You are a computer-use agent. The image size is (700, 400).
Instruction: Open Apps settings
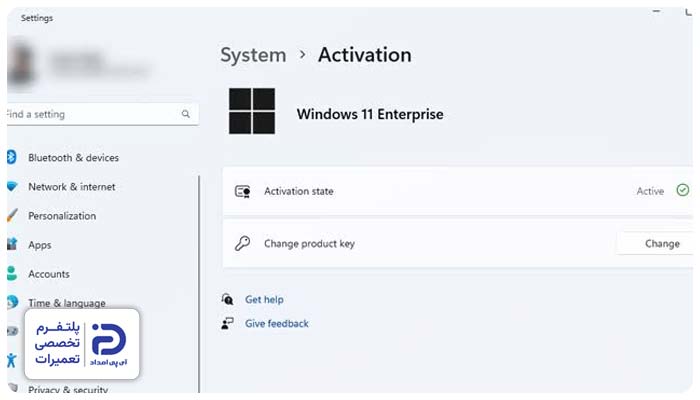pyautogui.click(x=40, y=245)
